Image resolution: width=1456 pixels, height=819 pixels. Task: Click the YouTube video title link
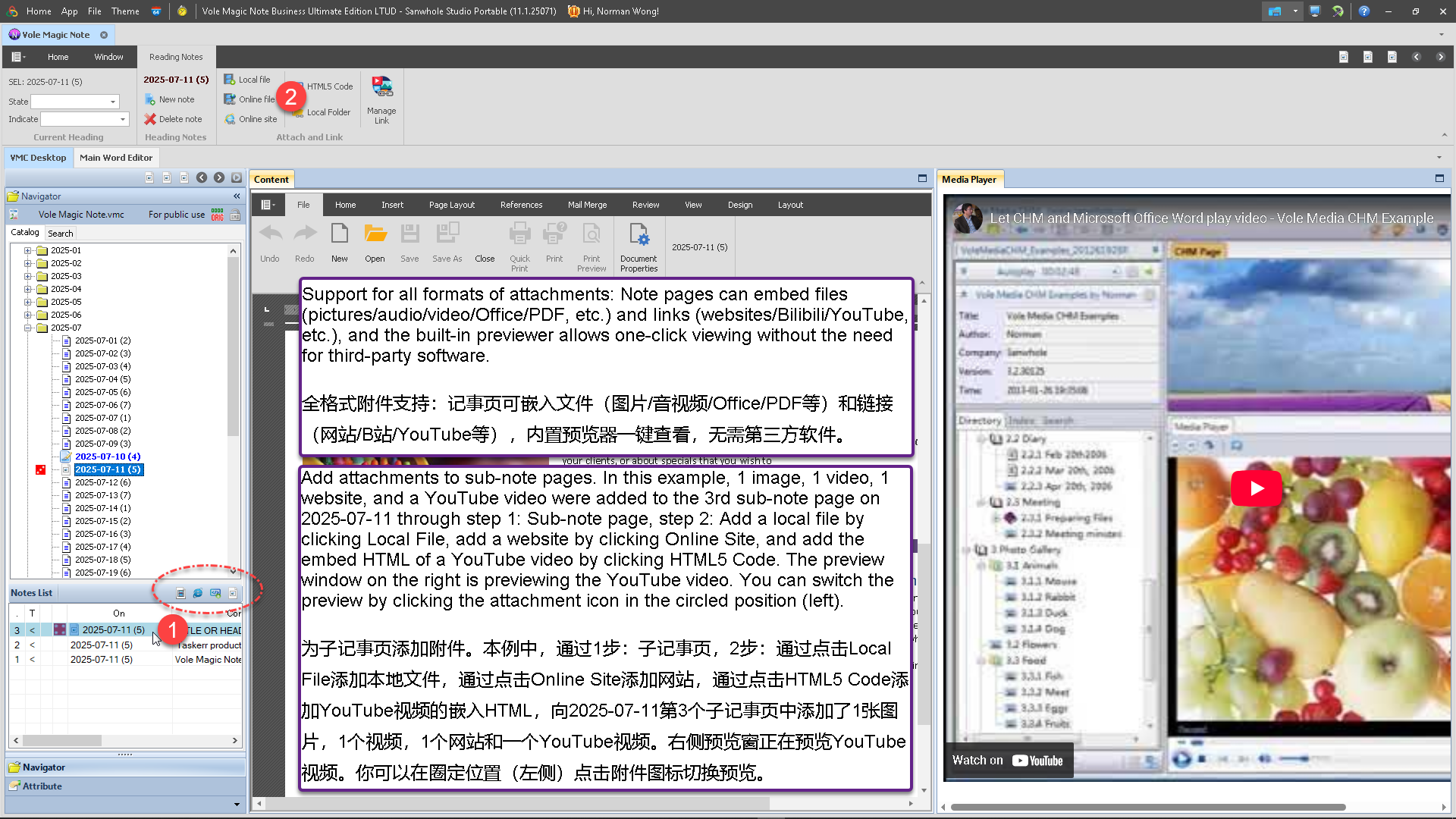tap(1211, 218)
